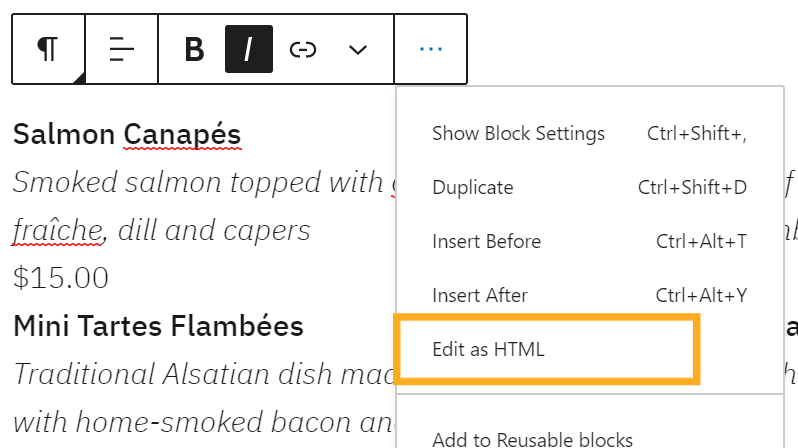Close the three-dots block options menu
Screen dimensions: 798x448
point(431,49)
